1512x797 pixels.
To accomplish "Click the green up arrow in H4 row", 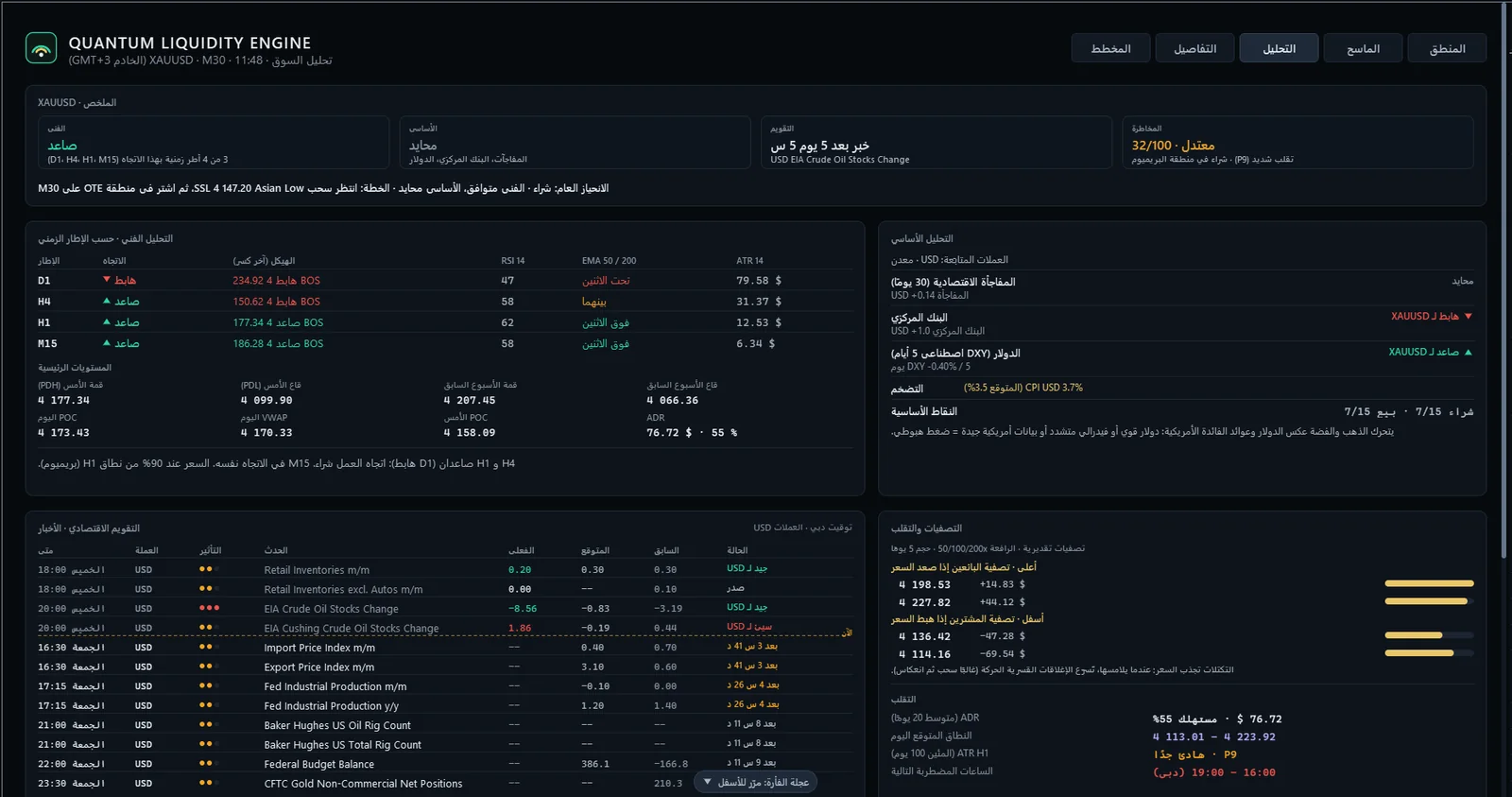I will pyautogui.click(x=107, y=301).
